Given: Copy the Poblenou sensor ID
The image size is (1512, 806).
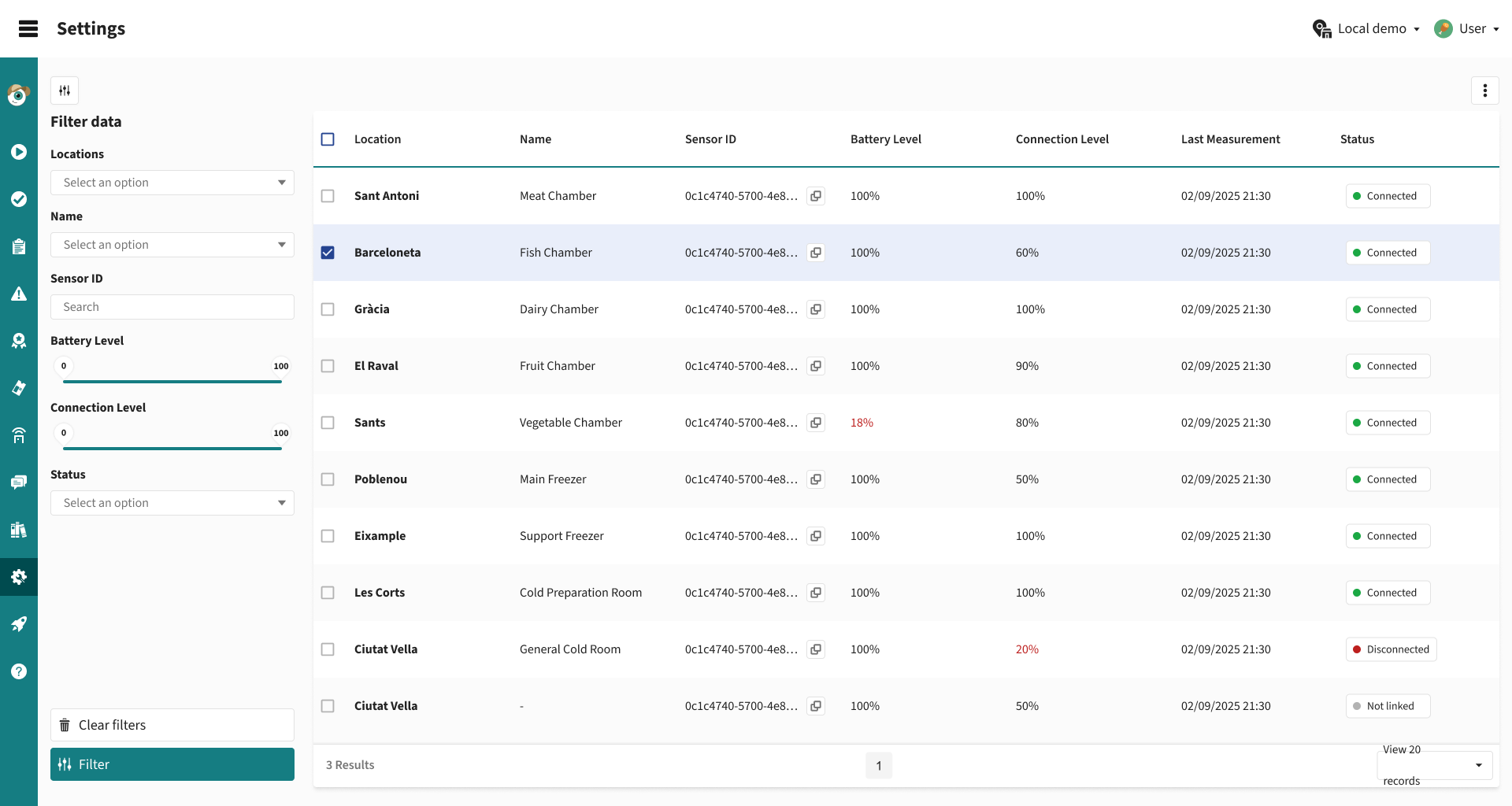Looking at the screenshot, I should pos(816,479).
